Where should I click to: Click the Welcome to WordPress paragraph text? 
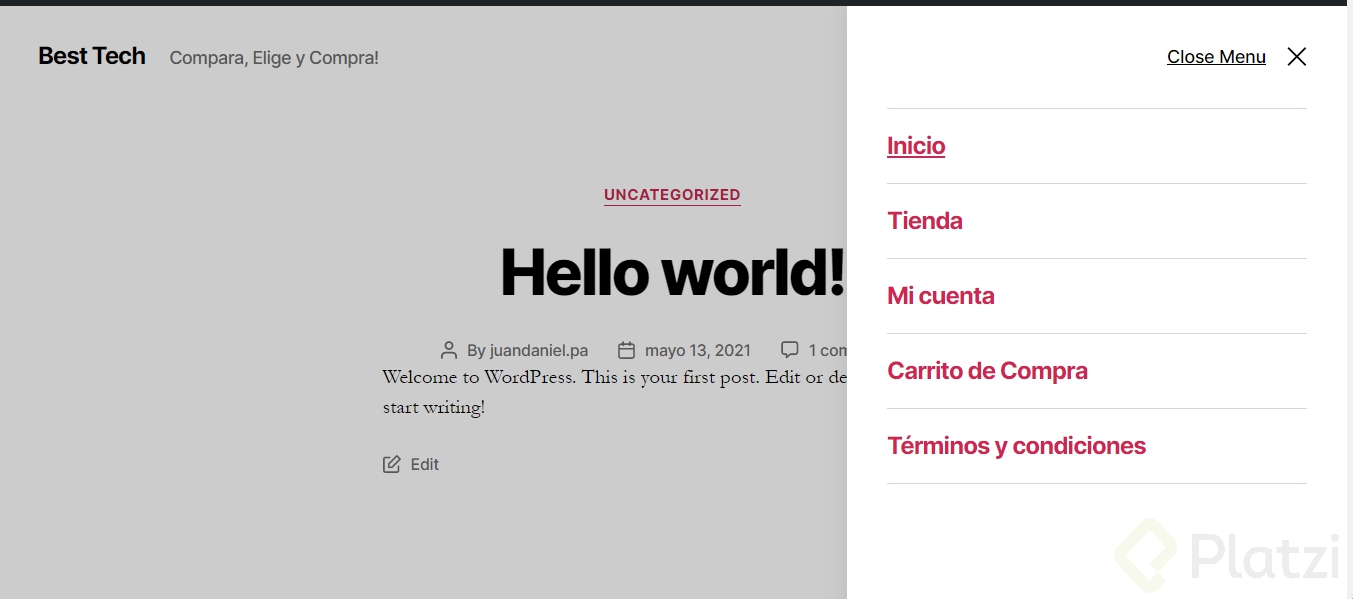pos(615,393)
